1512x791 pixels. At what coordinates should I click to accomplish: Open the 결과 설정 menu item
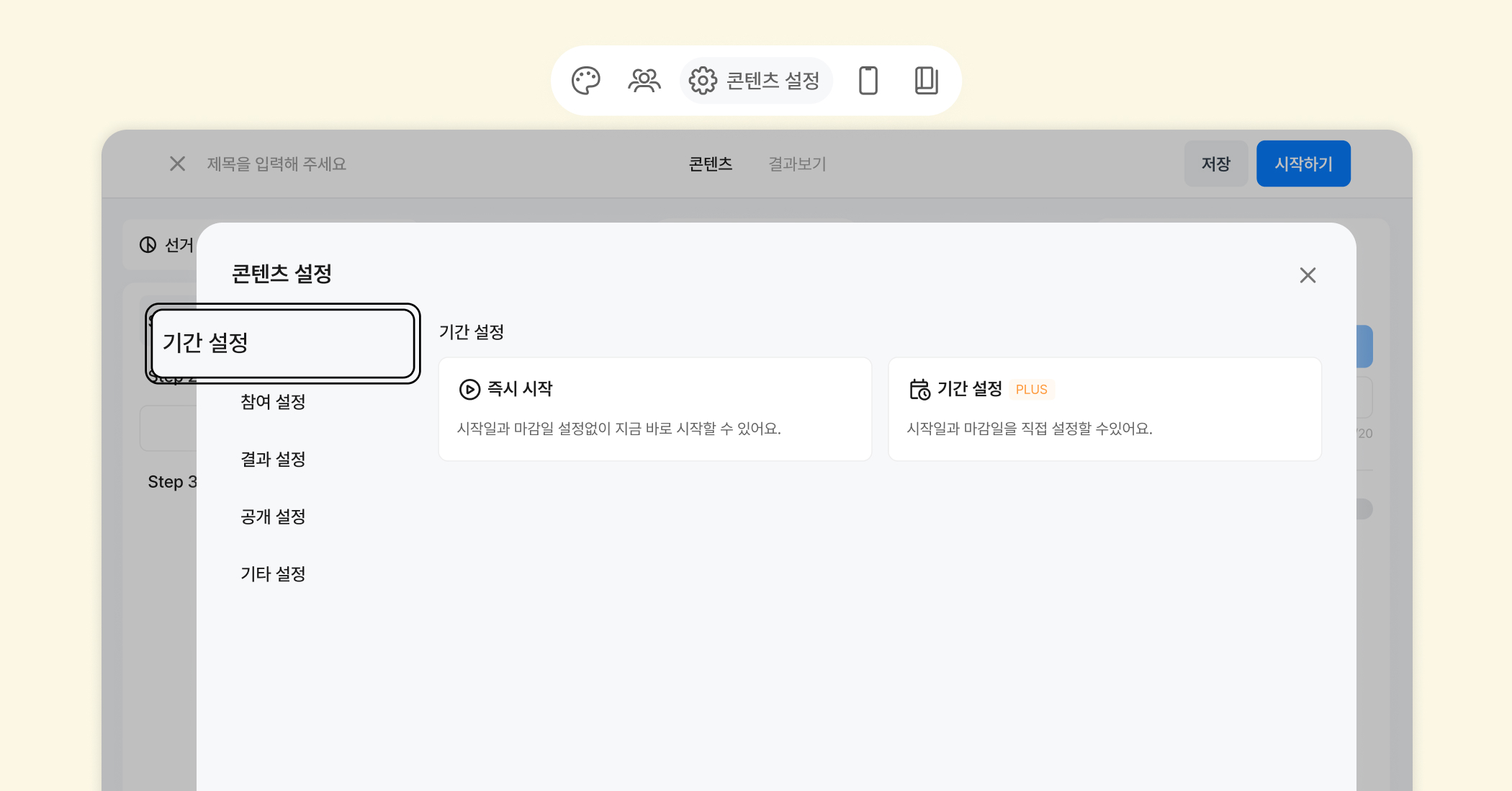(273, 460)
